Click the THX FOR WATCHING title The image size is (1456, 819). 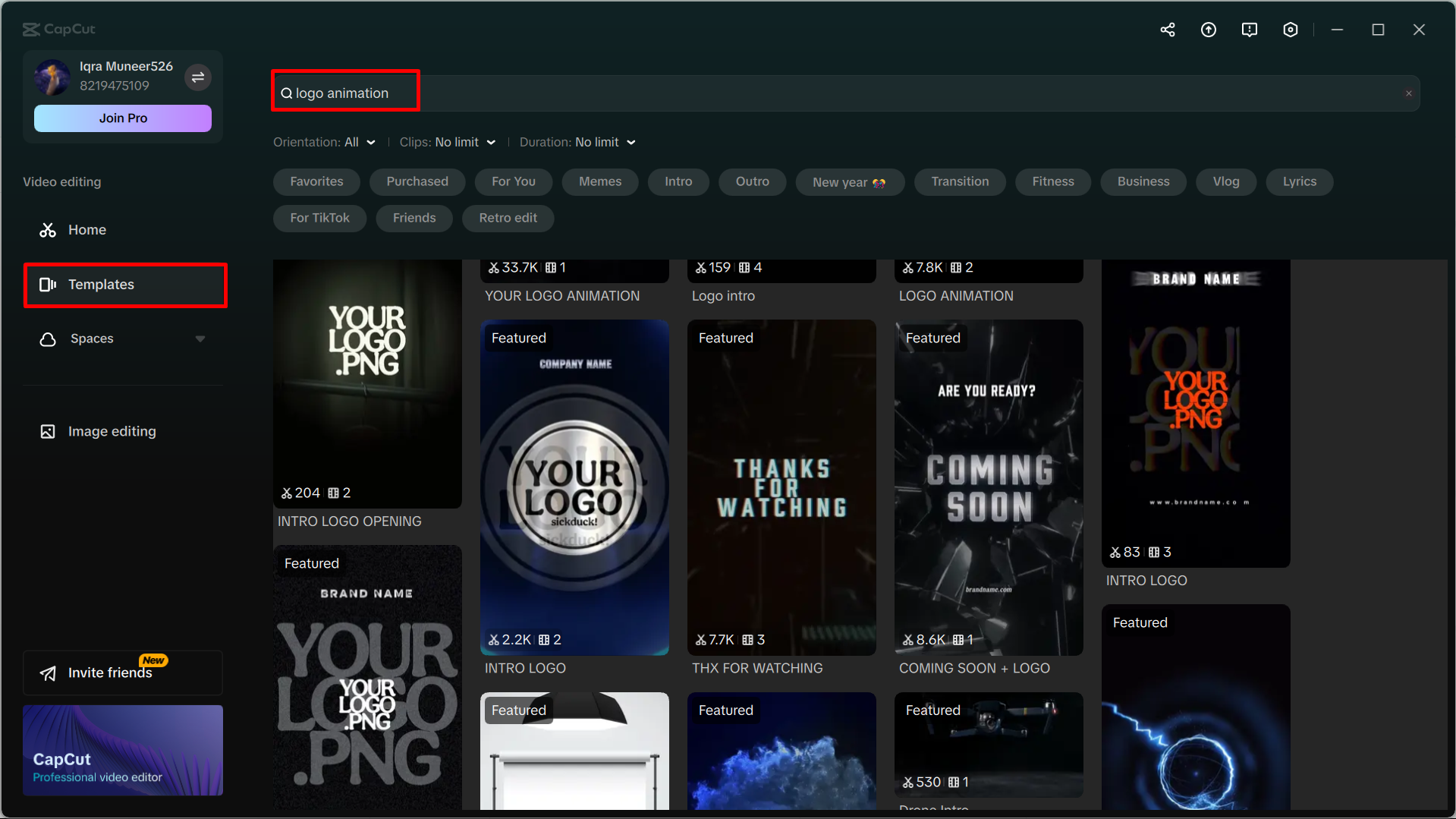coord(757,669)
